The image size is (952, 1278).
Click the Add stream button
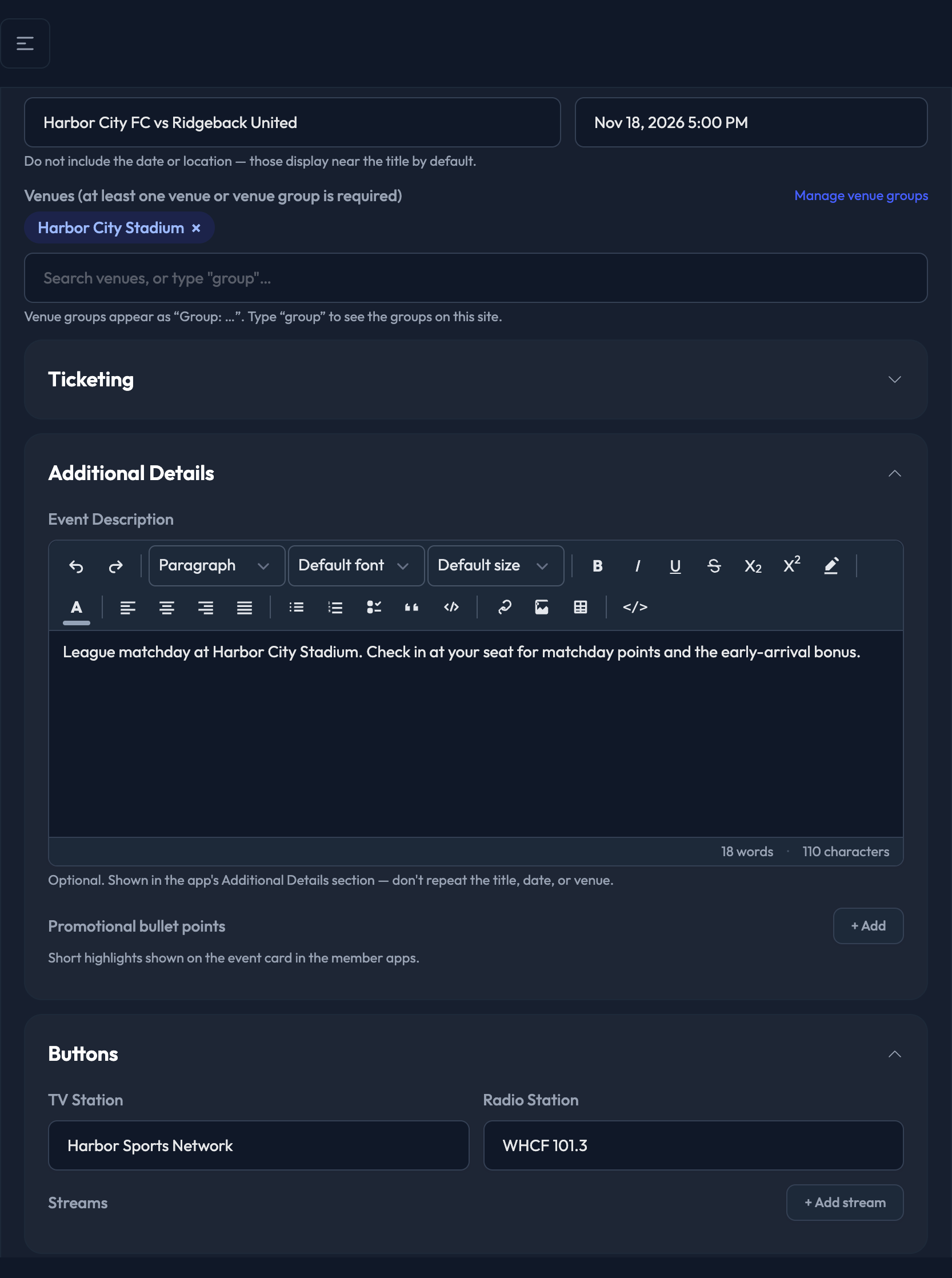point(844,1203)
